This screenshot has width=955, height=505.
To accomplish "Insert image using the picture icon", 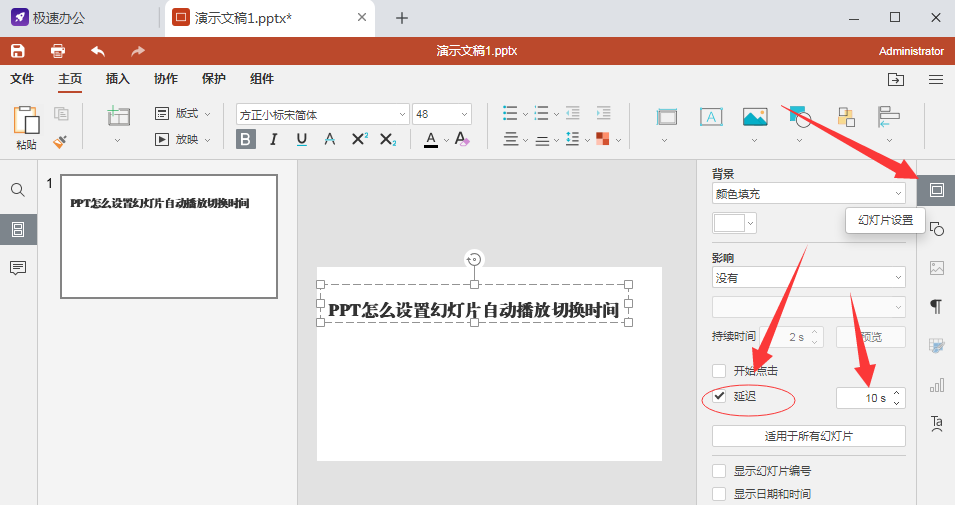I will pos(754,117).
